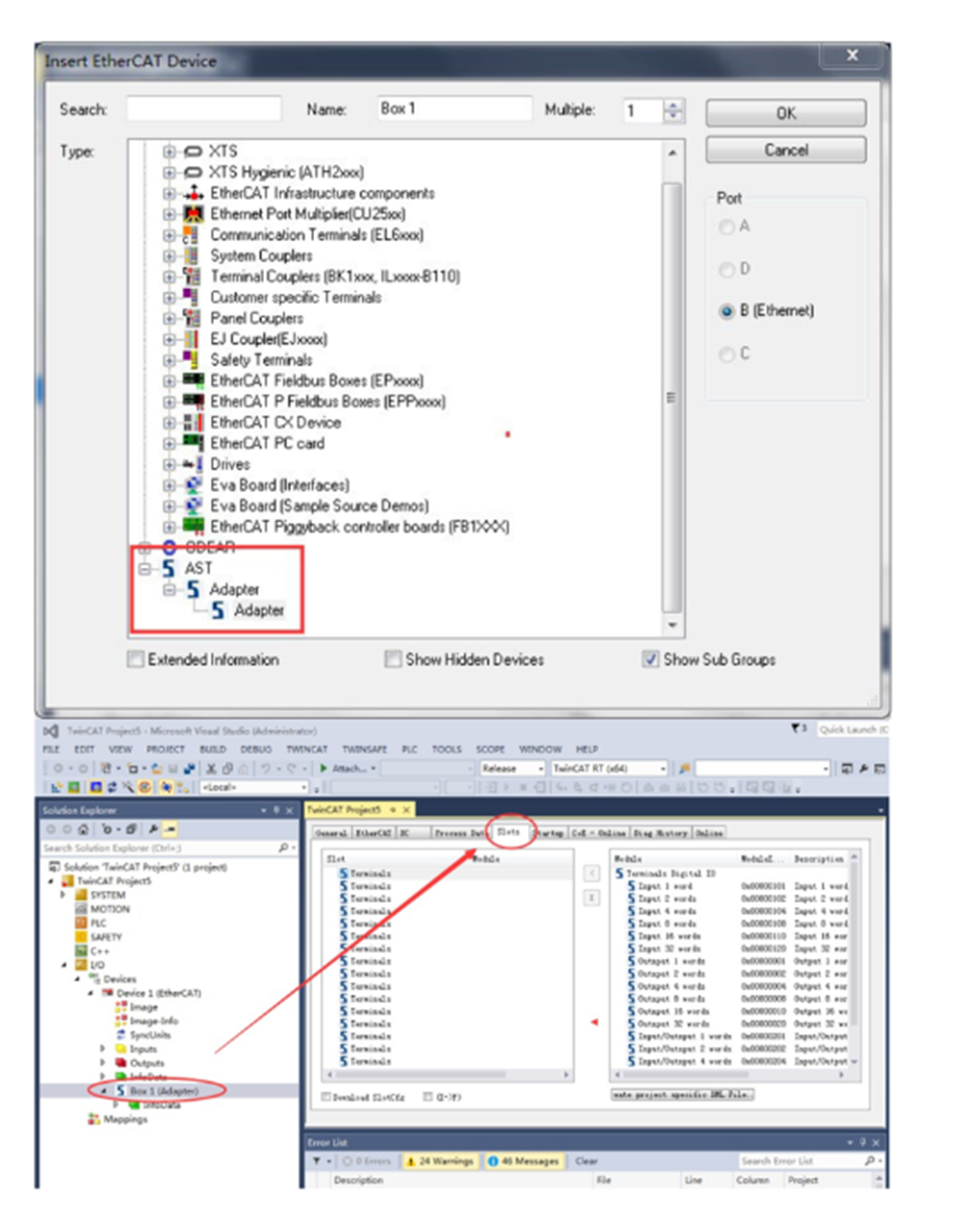Click the Inputs folder icon under Device 1
Screen dimensions: 962x1232
point(120,1050)
